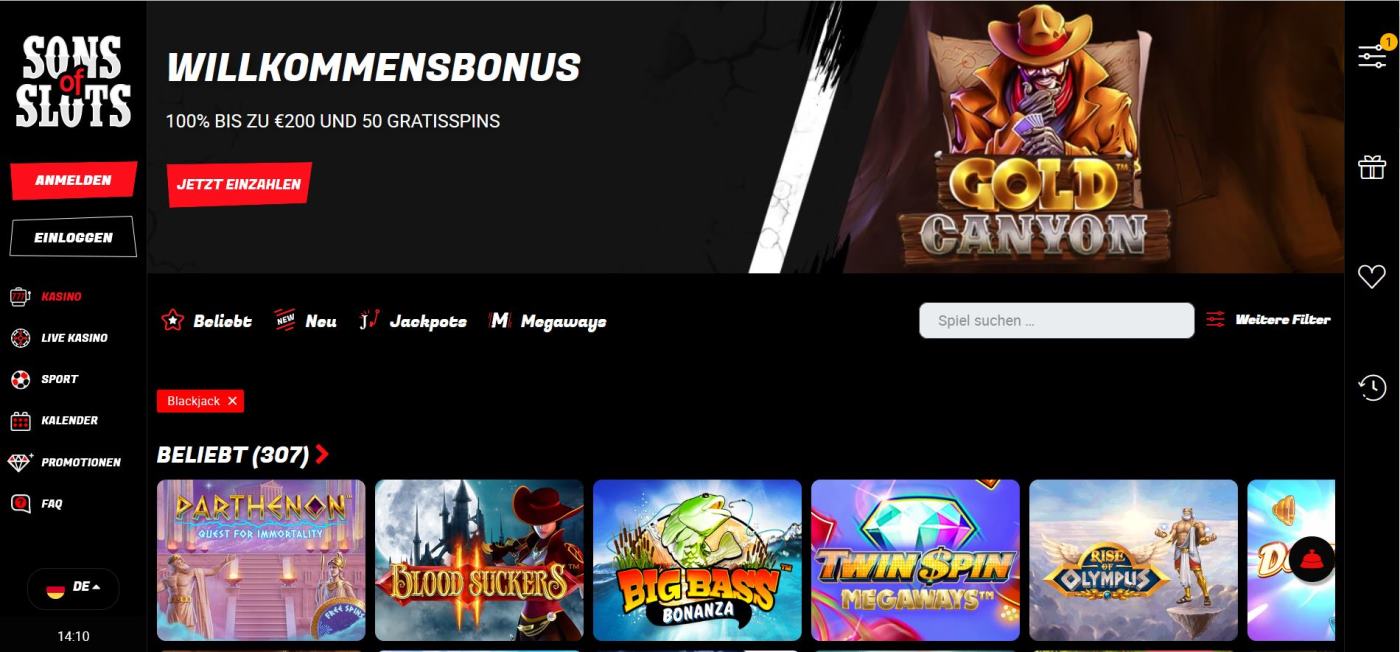Expand the Beliebt (307) section arrow
The image size is (1400, 652).
[321, 455]
